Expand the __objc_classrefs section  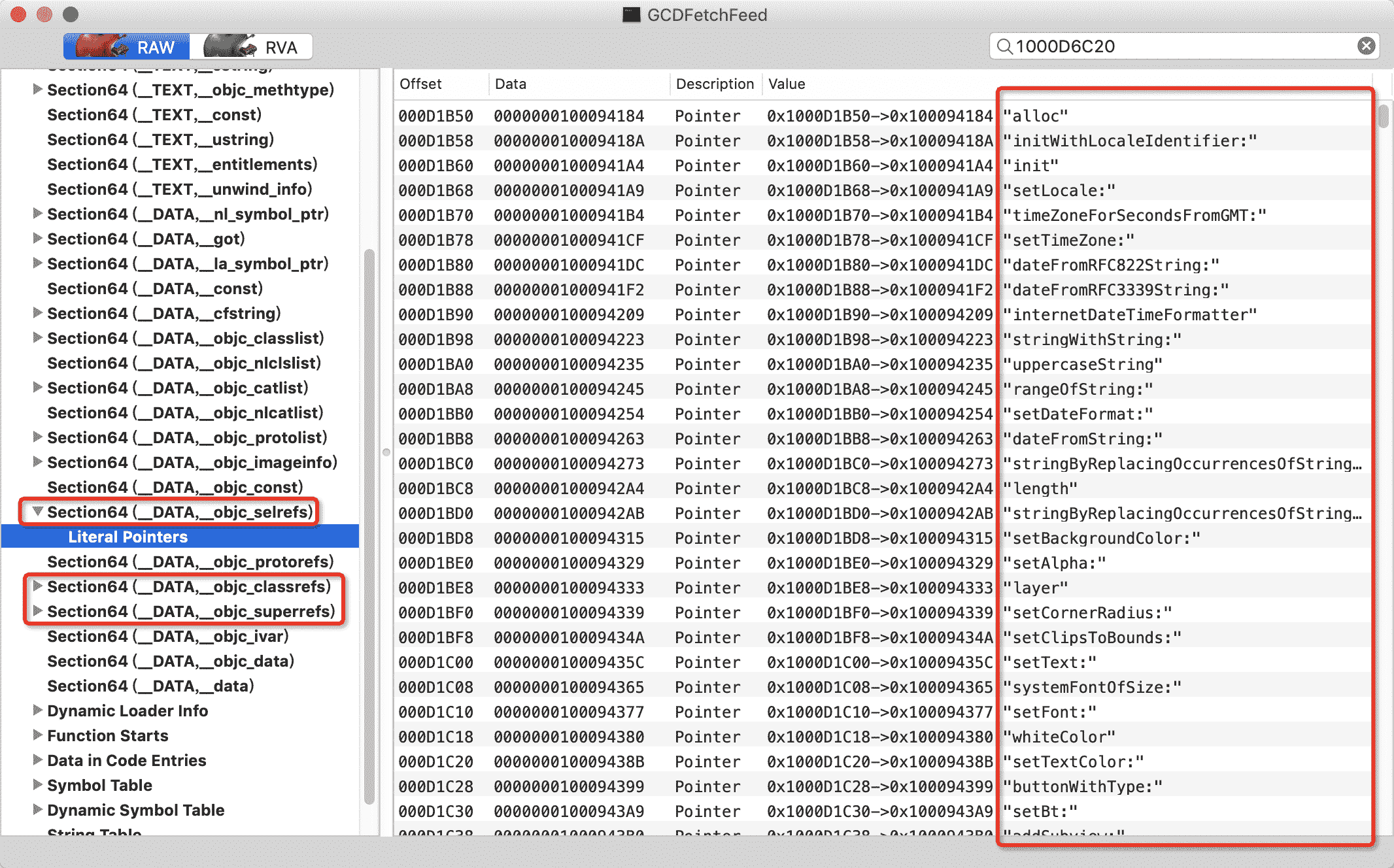click(38, 586)
